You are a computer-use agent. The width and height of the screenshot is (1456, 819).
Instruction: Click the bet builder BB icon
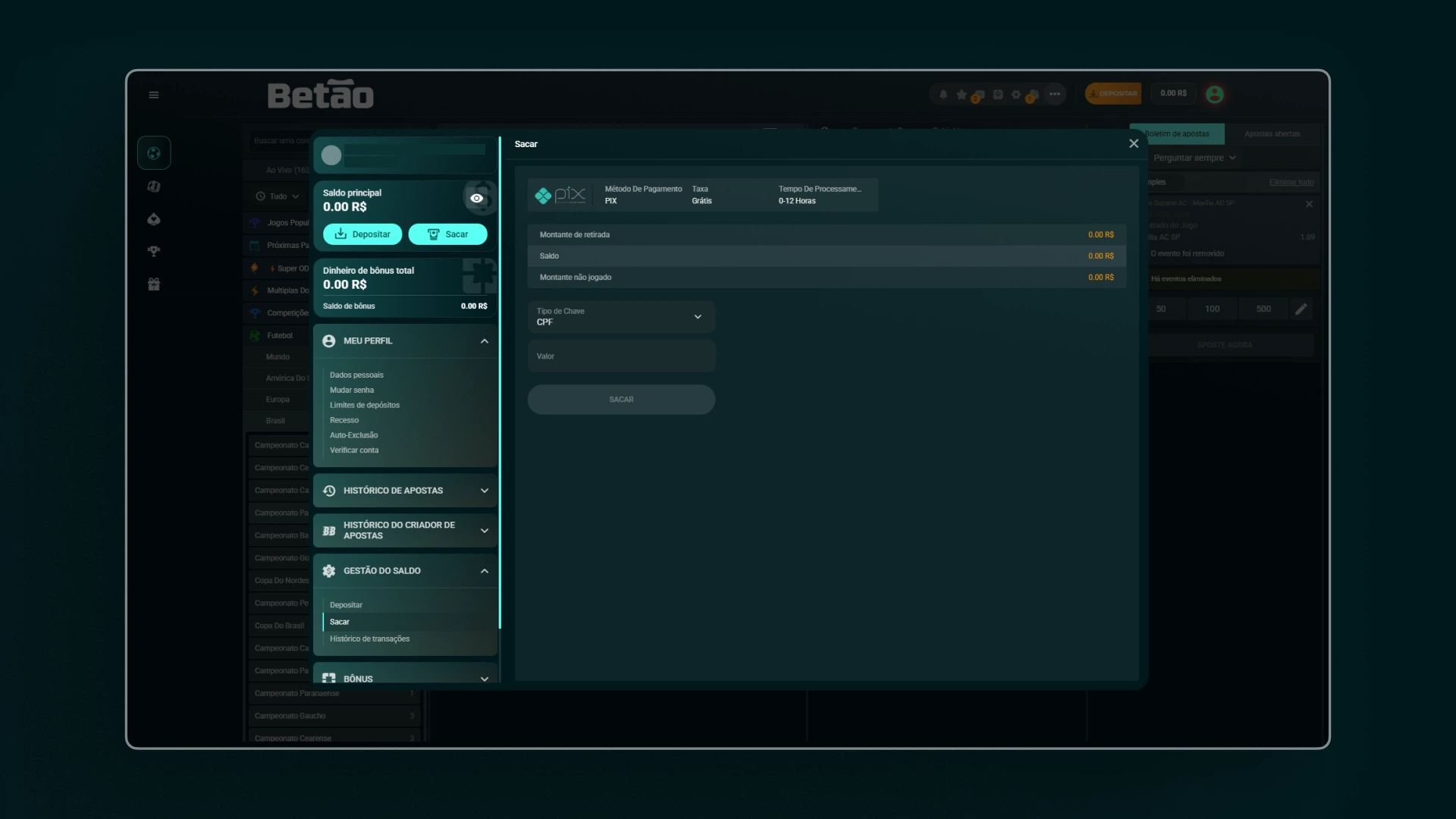click(328, 531)
